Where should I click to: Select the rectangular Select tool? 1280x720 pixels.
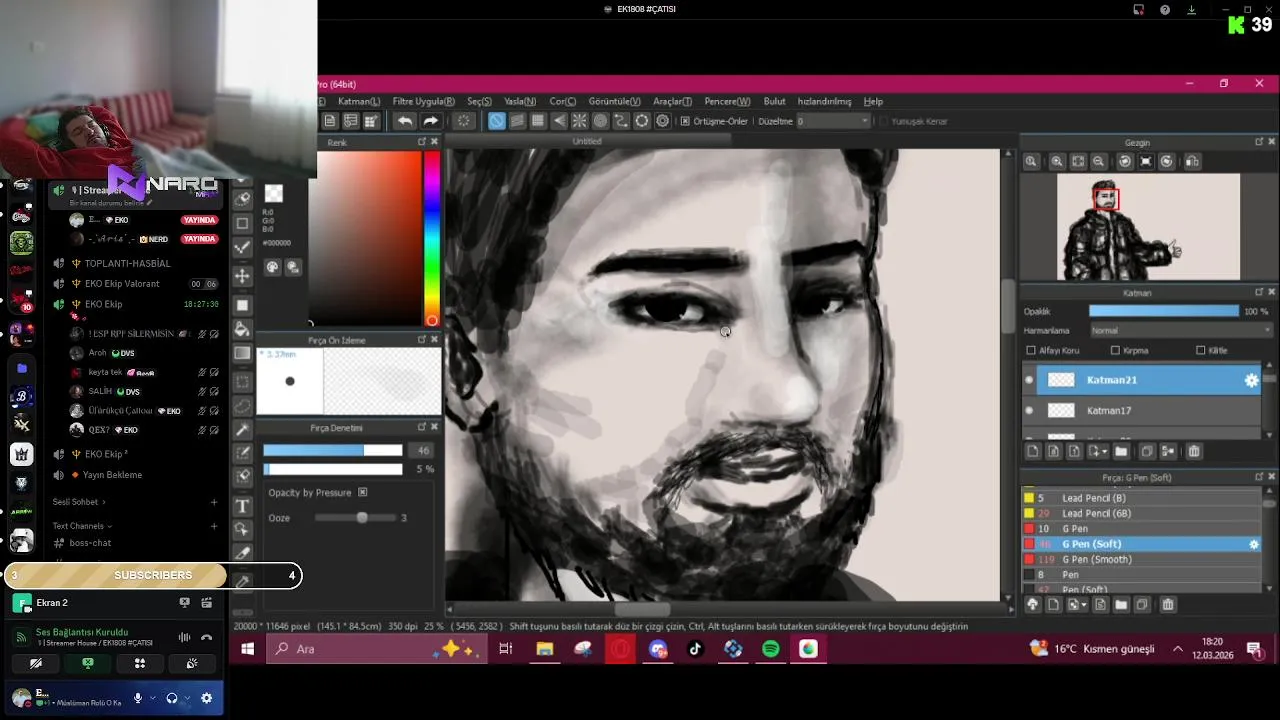242,382
